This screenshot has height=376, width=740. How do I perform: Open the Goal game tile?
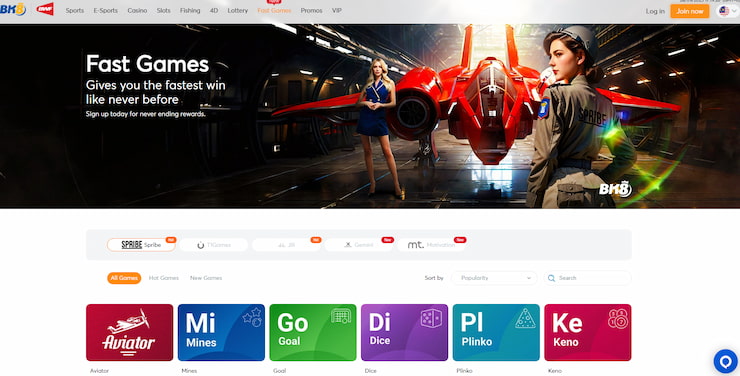coord(313,333)
